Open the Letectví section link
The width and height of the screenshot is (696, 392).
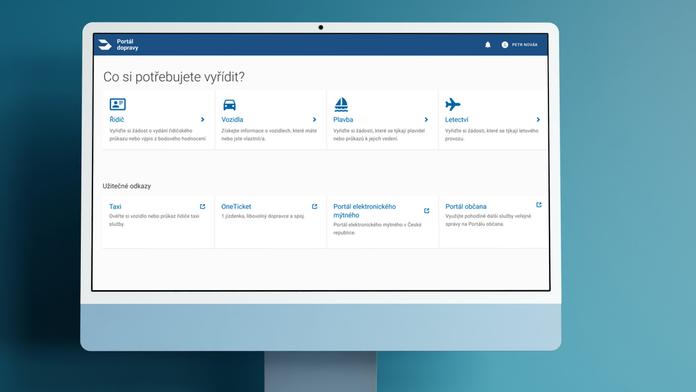456,119
